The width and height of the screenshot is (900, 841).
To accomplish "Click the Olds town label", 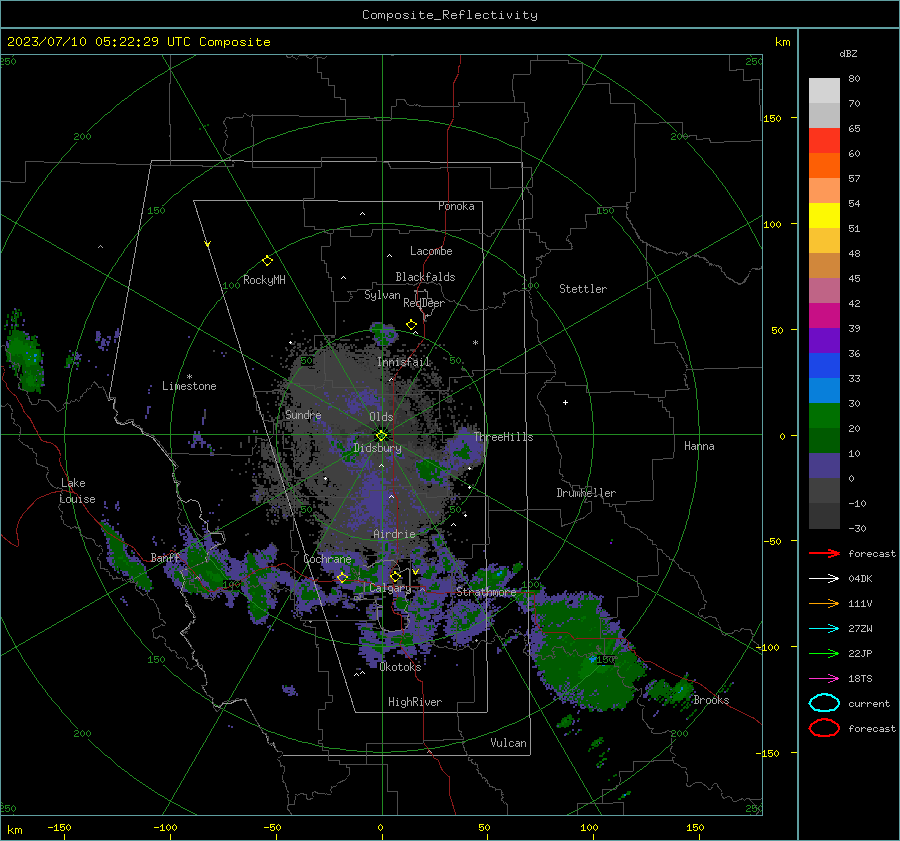I will 381,417.
